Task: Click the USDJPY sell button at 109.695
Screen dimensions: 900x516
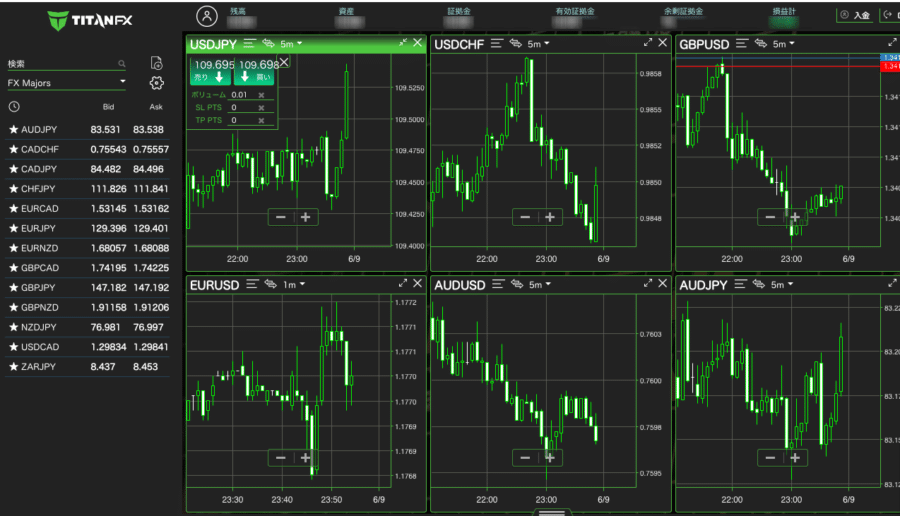Action: (211, 71)
